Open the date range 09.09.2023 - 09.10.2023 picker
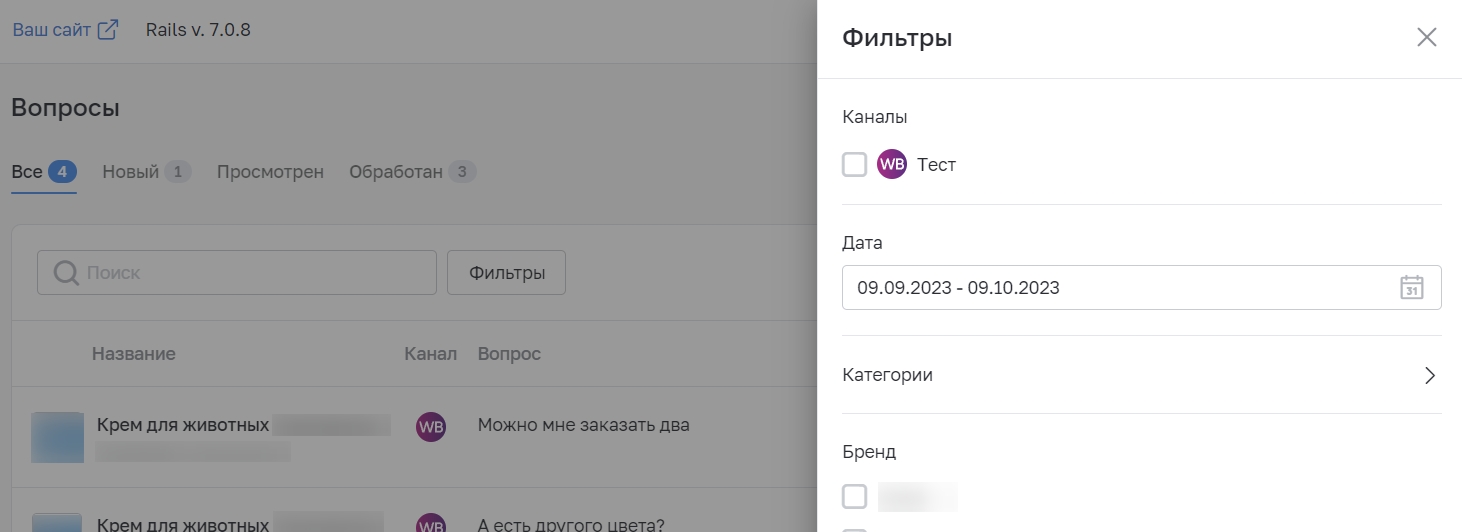The width and height of the screenshot is (1462, 532). [x=1141, y=288]
